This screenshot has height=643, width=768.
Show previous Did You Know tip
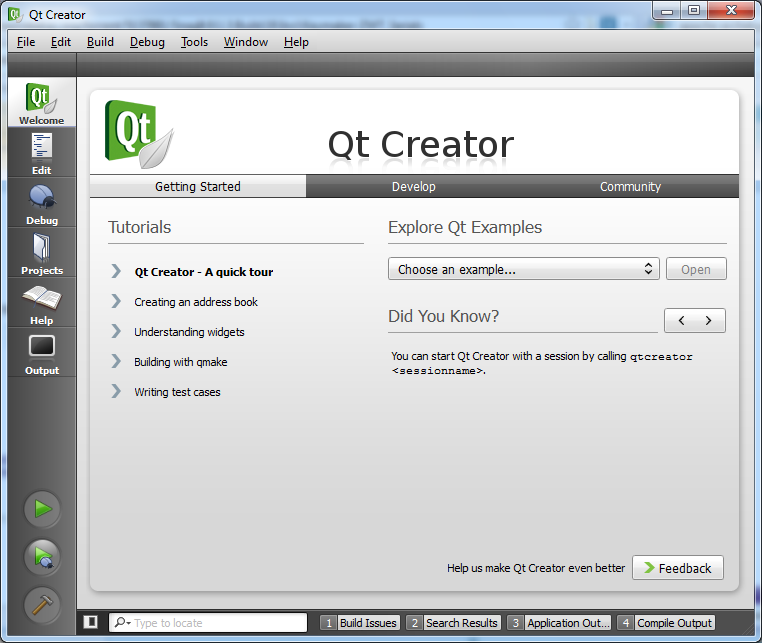tap(681, 321)
